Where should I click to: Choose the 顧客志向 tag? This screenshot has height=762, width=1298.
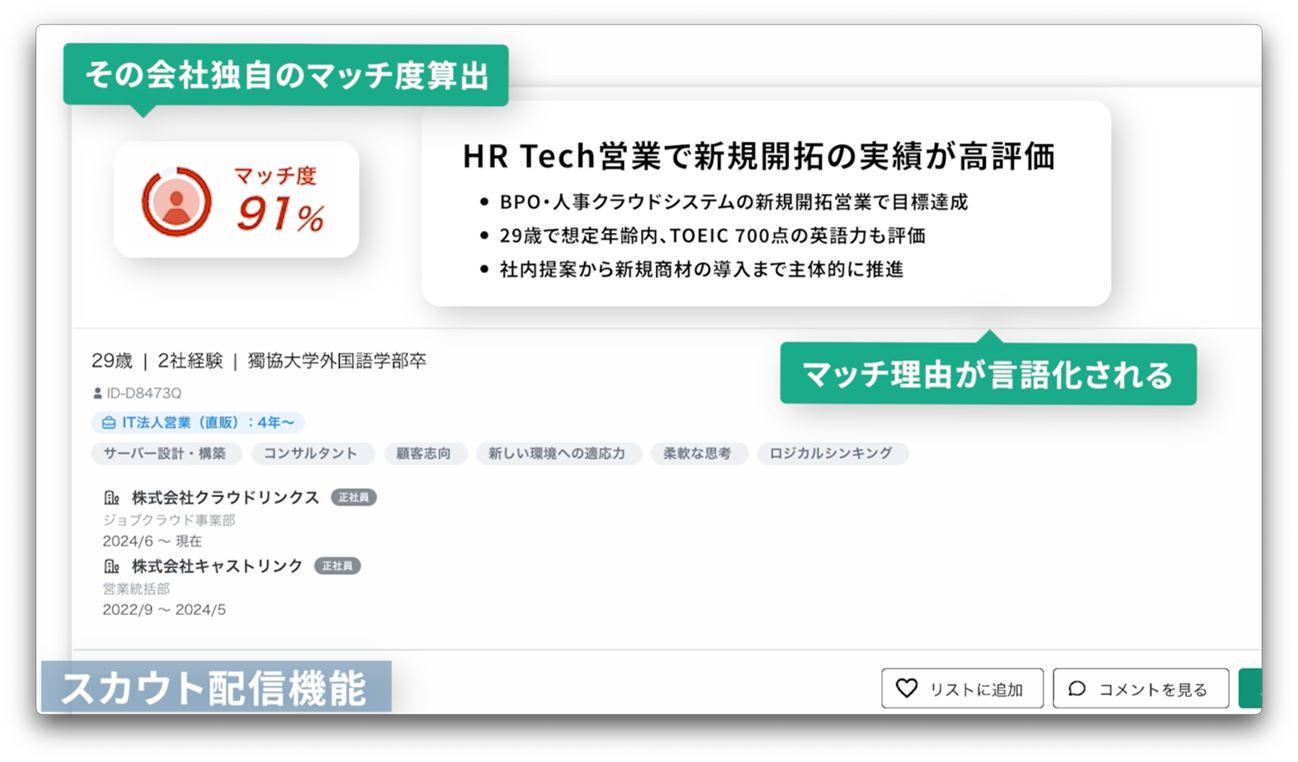point(424,454)
